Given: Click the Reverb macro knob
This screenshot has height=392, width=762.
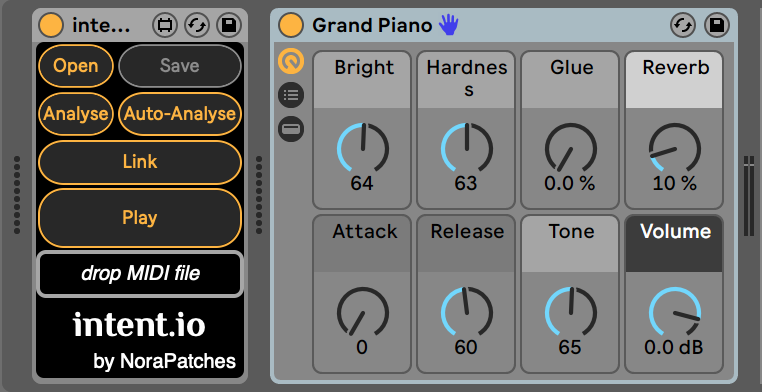Looking at the screenshot, I should click(x=675, y=148).
